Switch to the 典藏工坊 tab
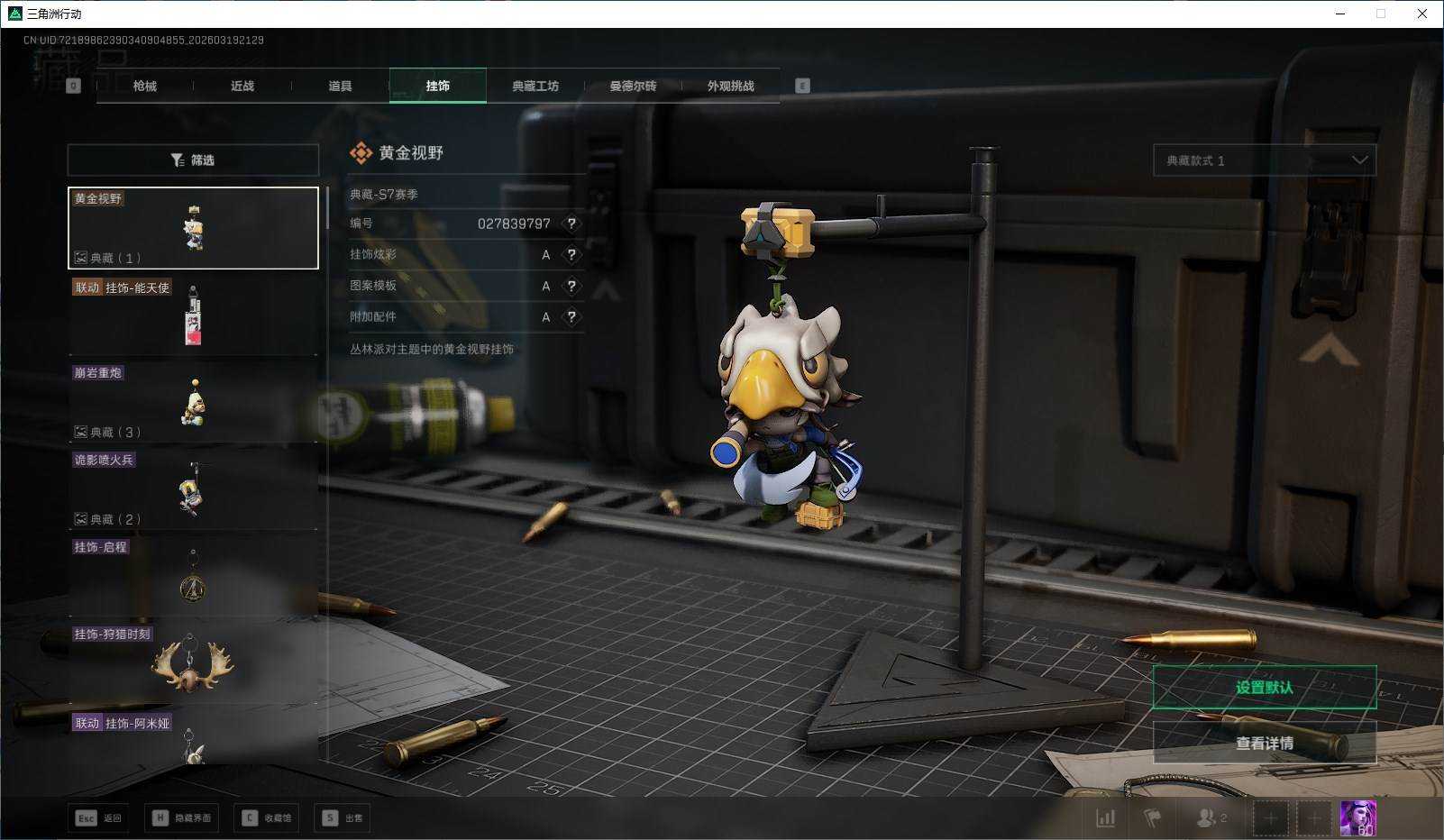 (535, 86)
